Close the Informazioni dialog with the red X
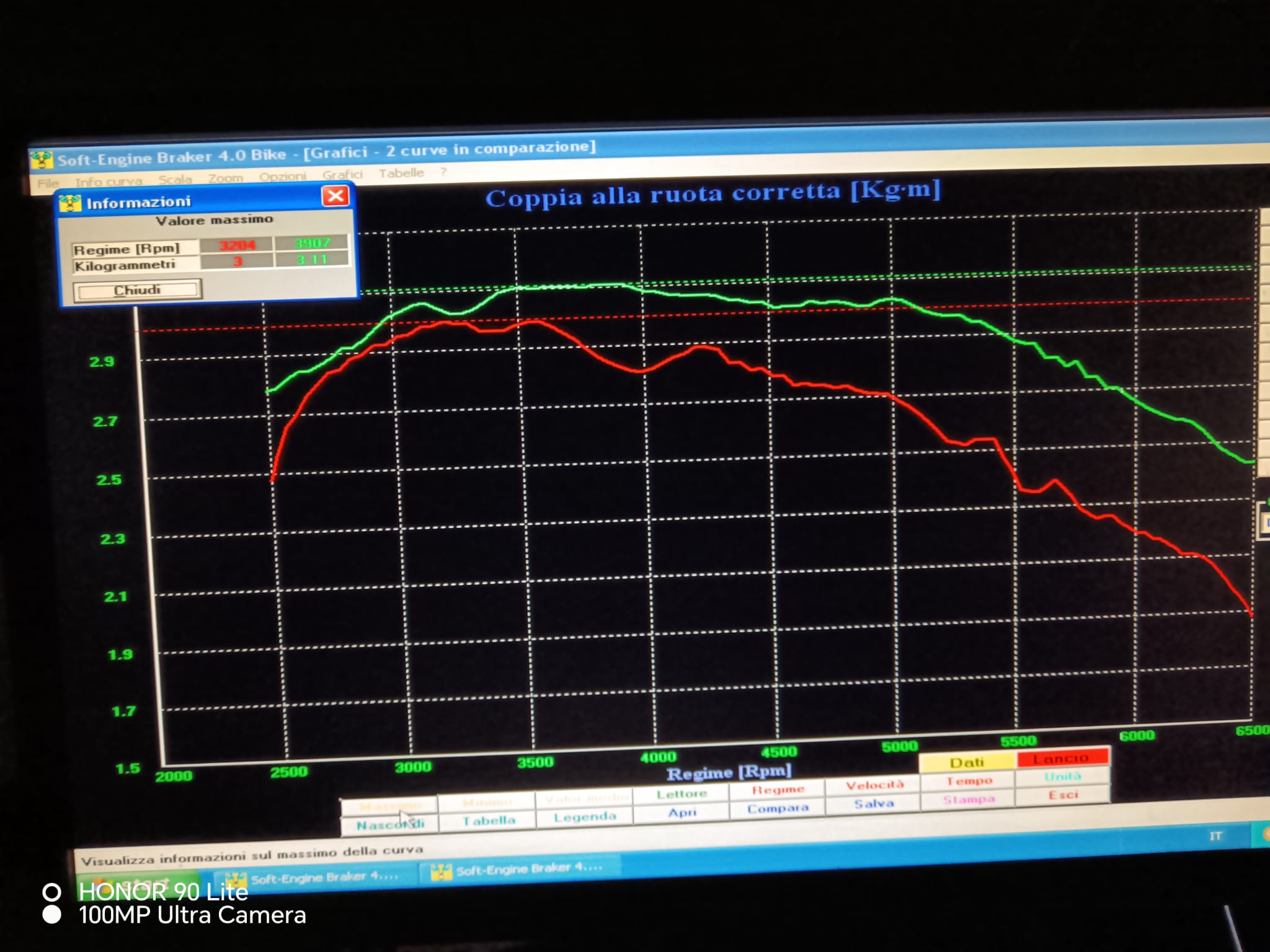Image resolution: width=1270 pixels, height=952 pixels. tap(335, 196)
